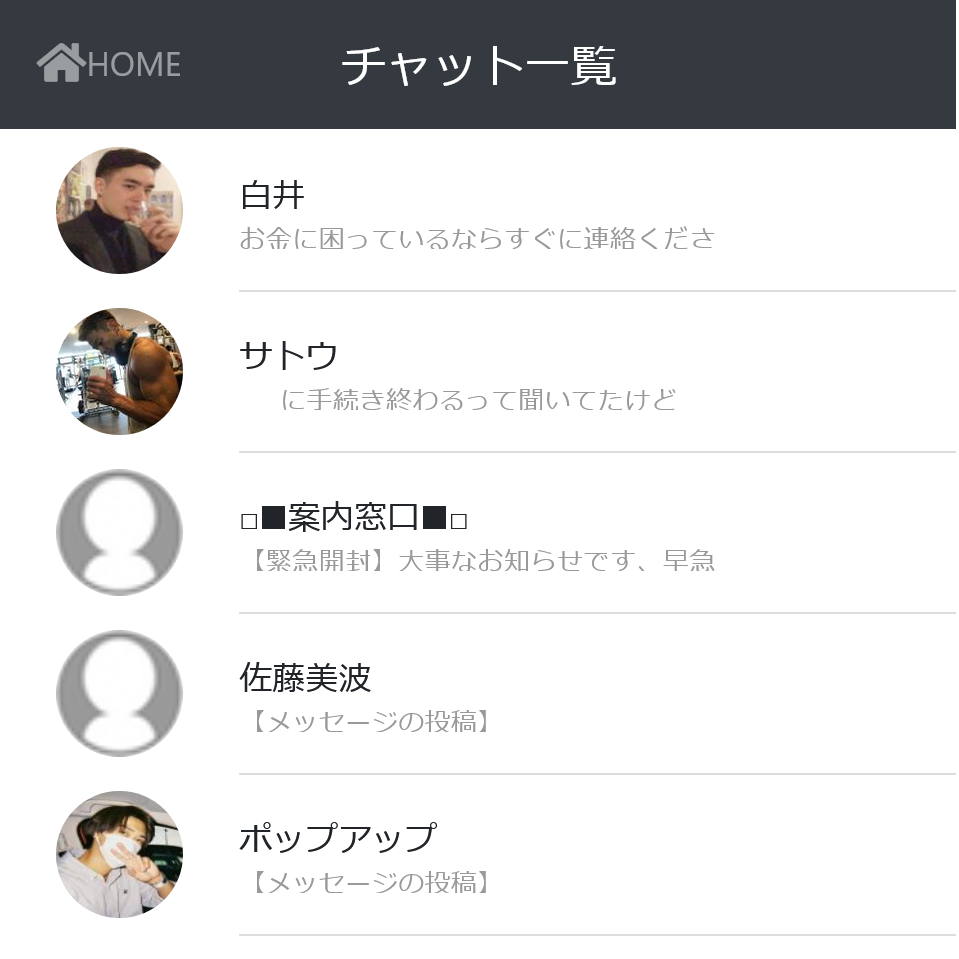
Task: Click the default avatar beside 案内窓口
Action: click(119, 532)
